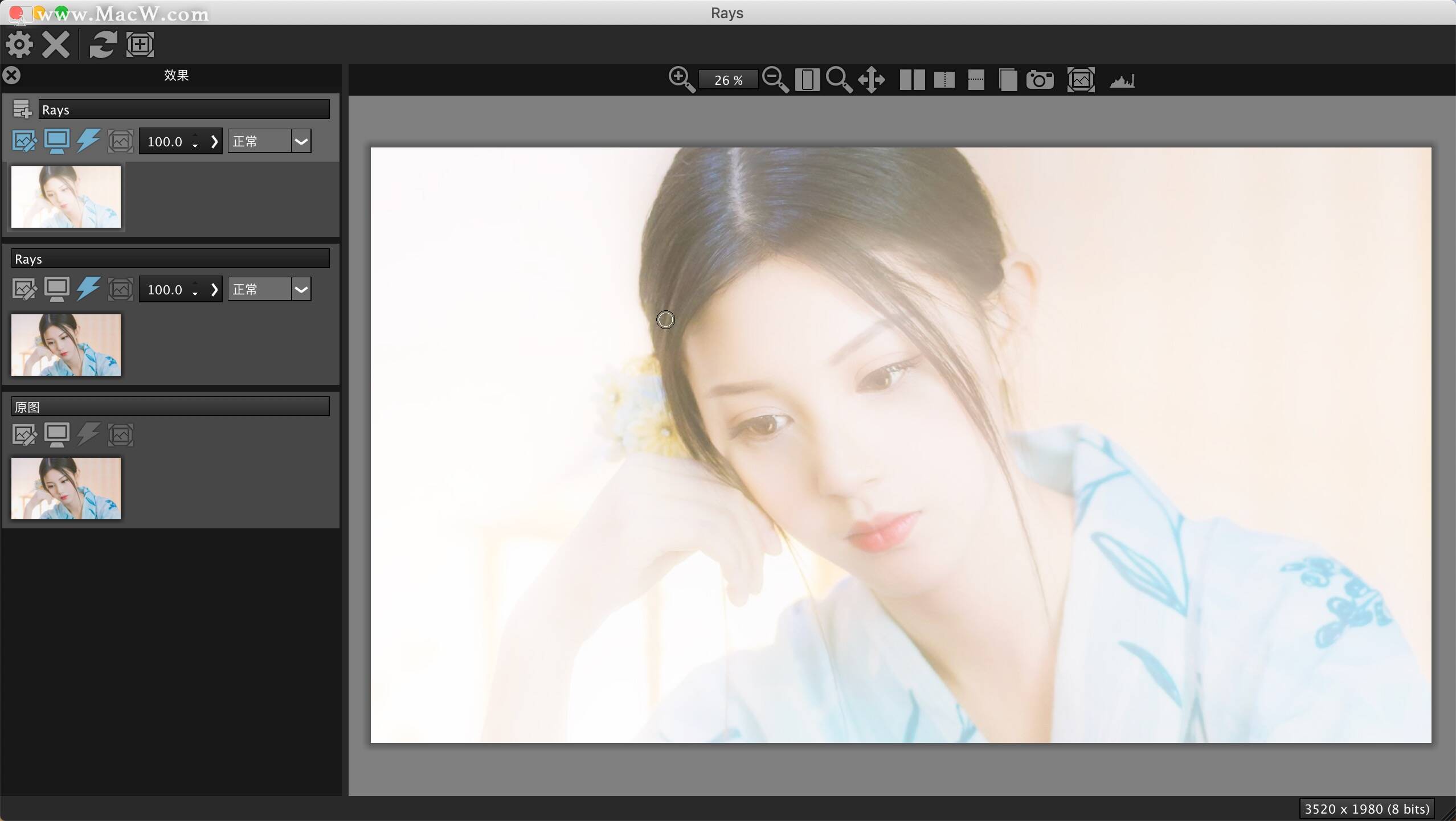Open blend mode dropdown on second Rays layer
This screenshot has width=1456, height=821.
pos(301,289)
